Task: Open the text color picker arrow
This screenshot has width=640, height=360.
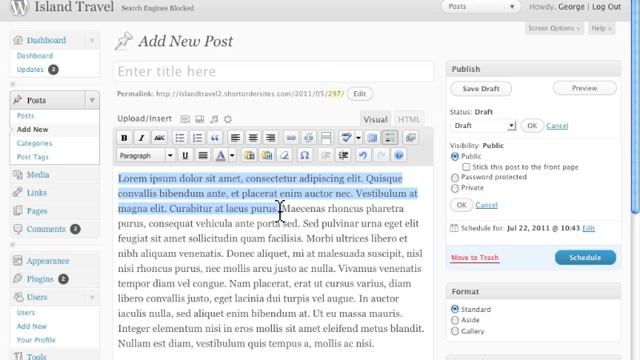Action: click(x=232, y=156)
